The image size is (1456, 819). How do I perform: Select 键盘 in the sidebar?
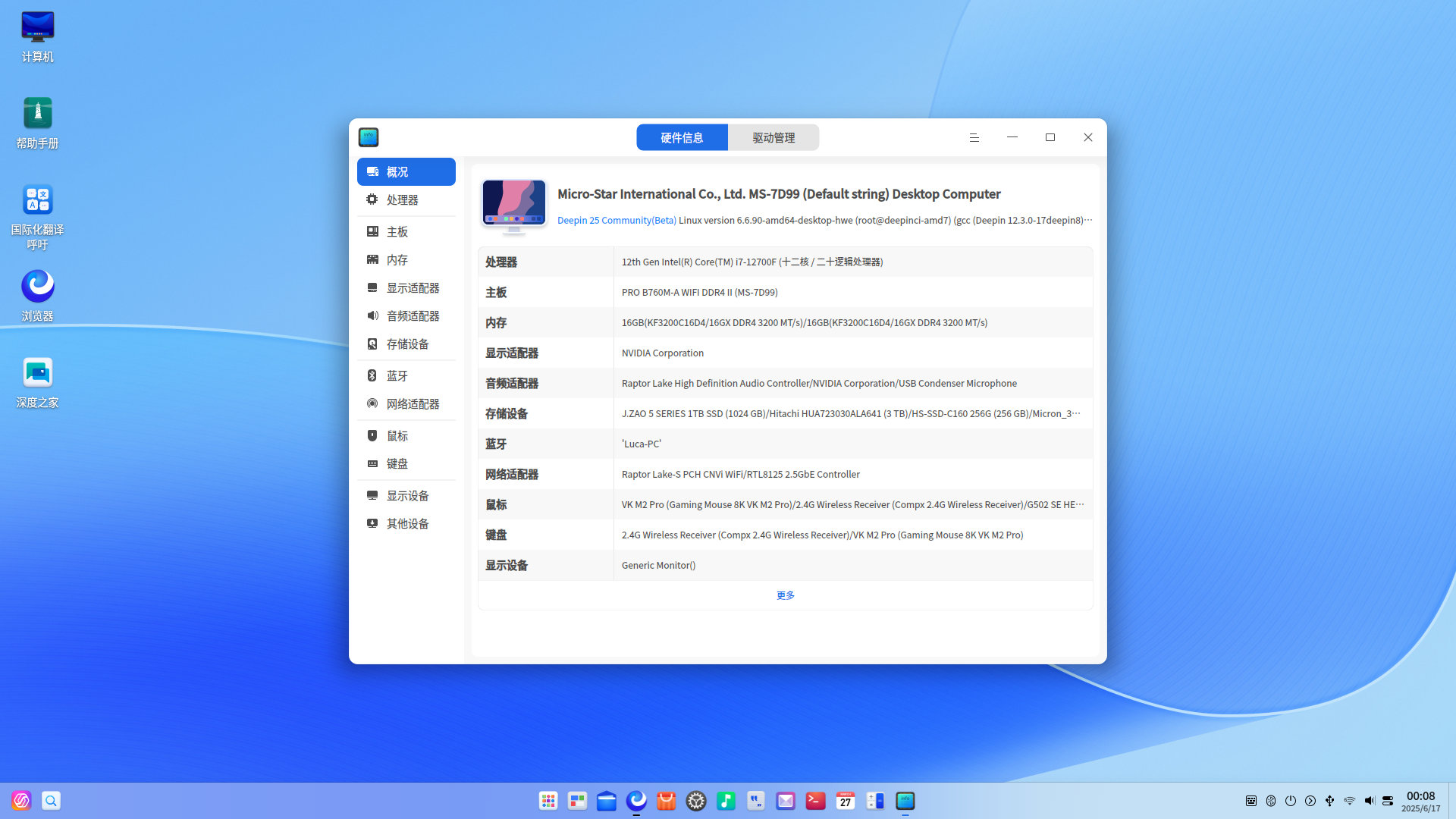[406, 464]
